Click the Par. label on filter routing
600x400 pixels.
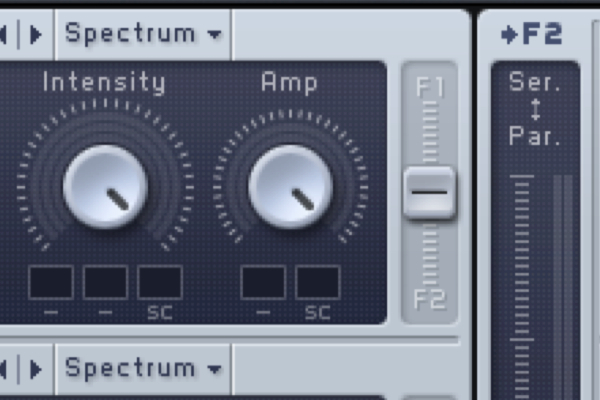coord(535,136)
